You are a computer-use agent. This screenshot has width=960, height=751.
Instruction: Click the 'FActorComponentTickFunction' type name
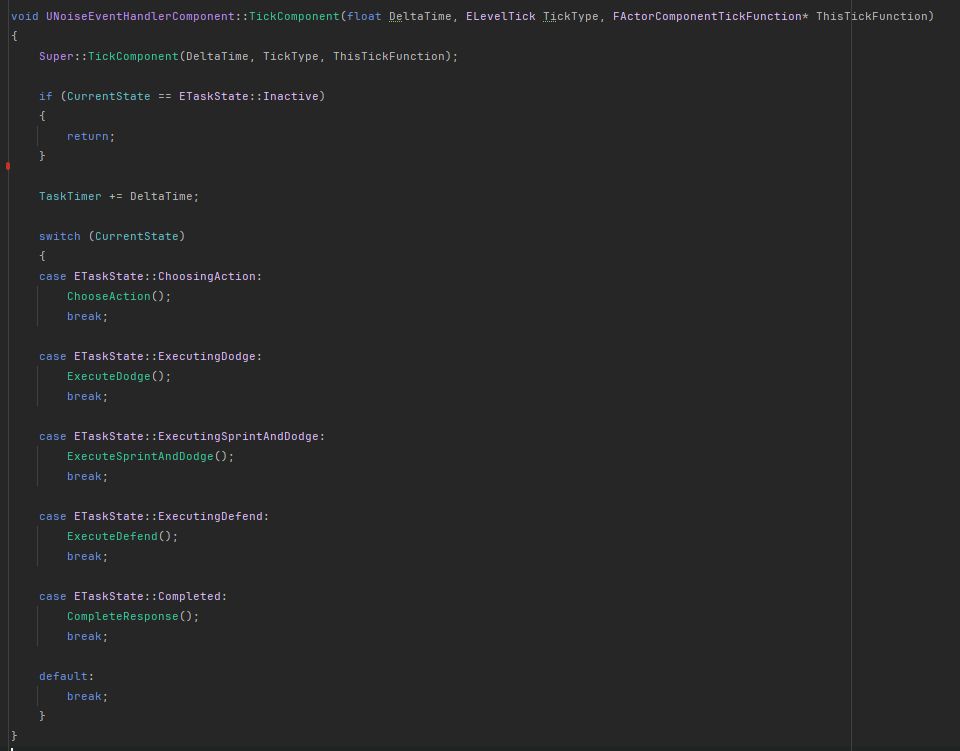coord(707,17)
